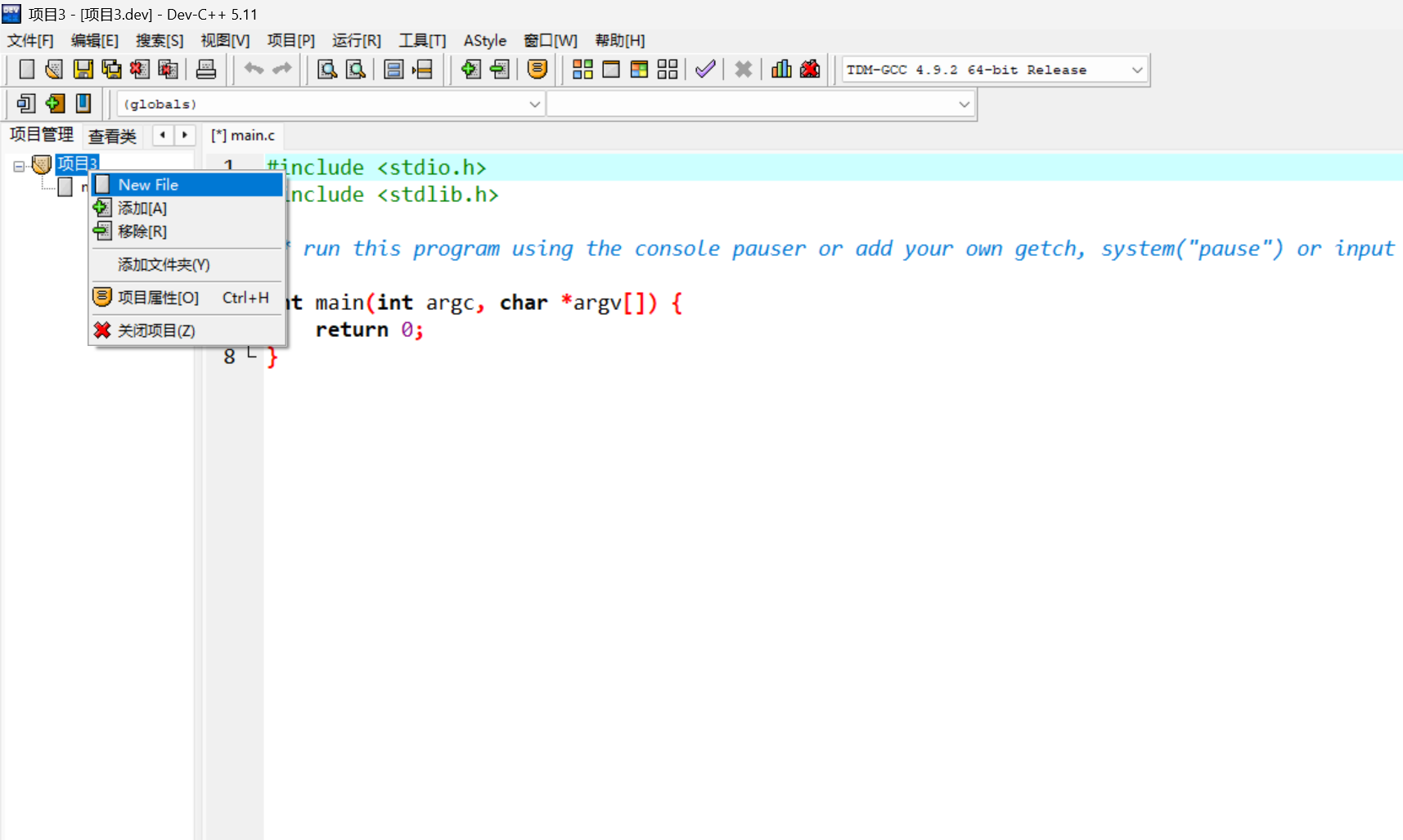
Task: Click the blue bookmark icon in the second toolbar row
Action: point(83,104)
